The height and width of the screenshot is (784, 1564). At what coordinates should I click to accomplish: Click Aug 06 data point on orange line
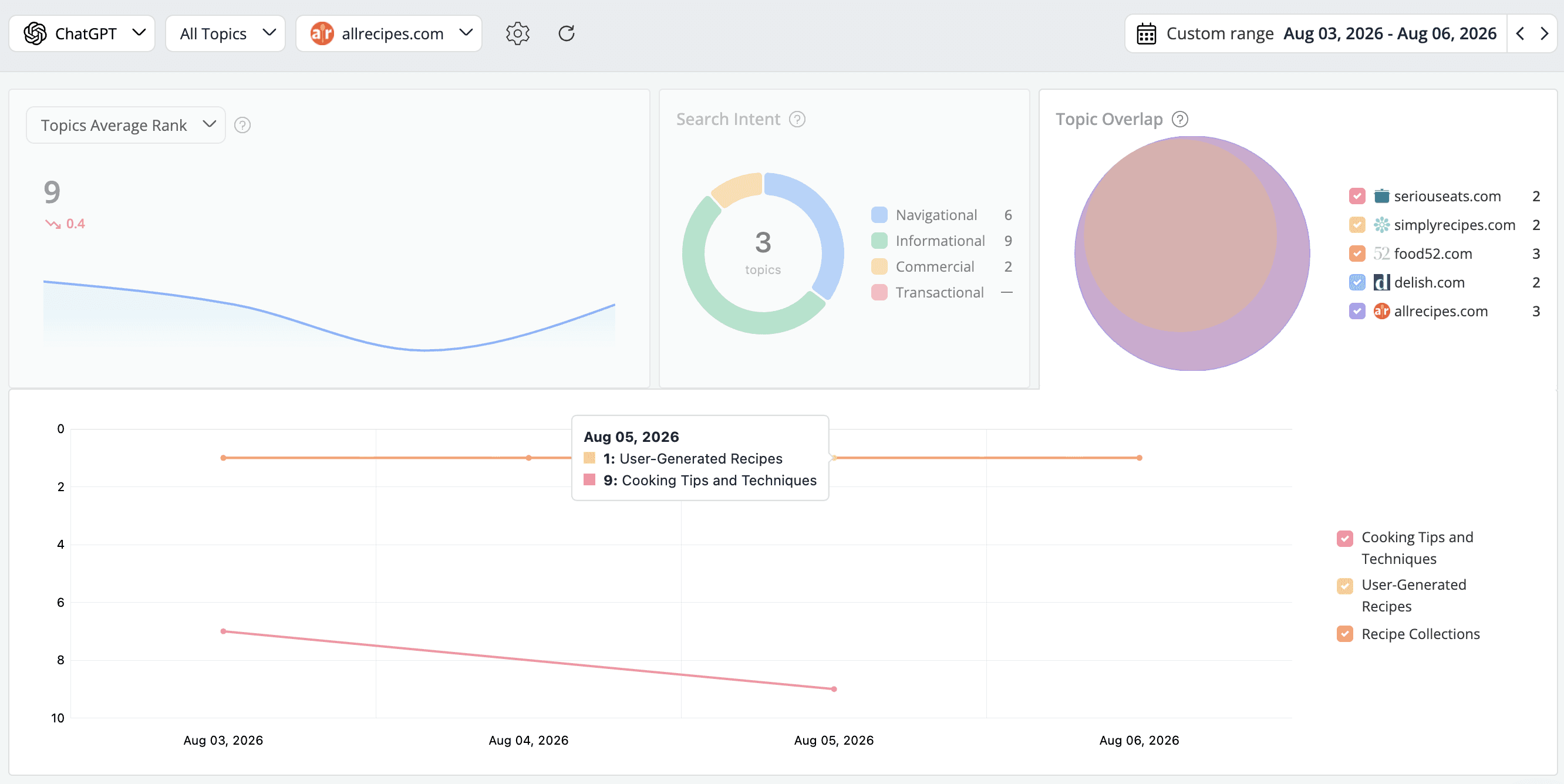tap(1140, 458)
